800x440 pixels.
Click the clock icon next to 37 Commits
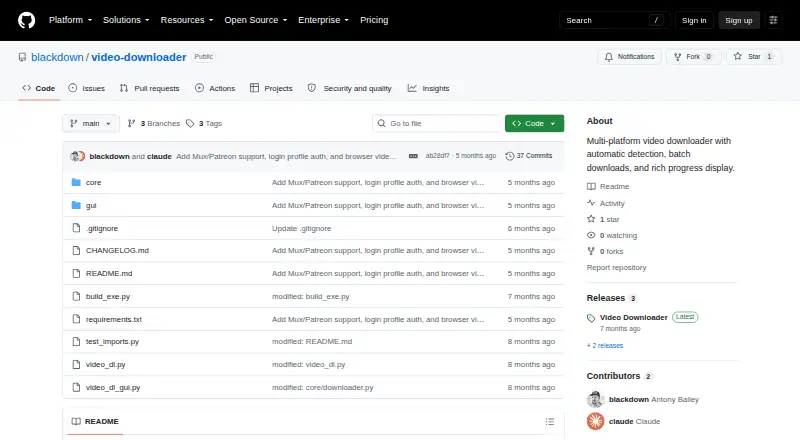pyautogui.click(x=509, y=156)
